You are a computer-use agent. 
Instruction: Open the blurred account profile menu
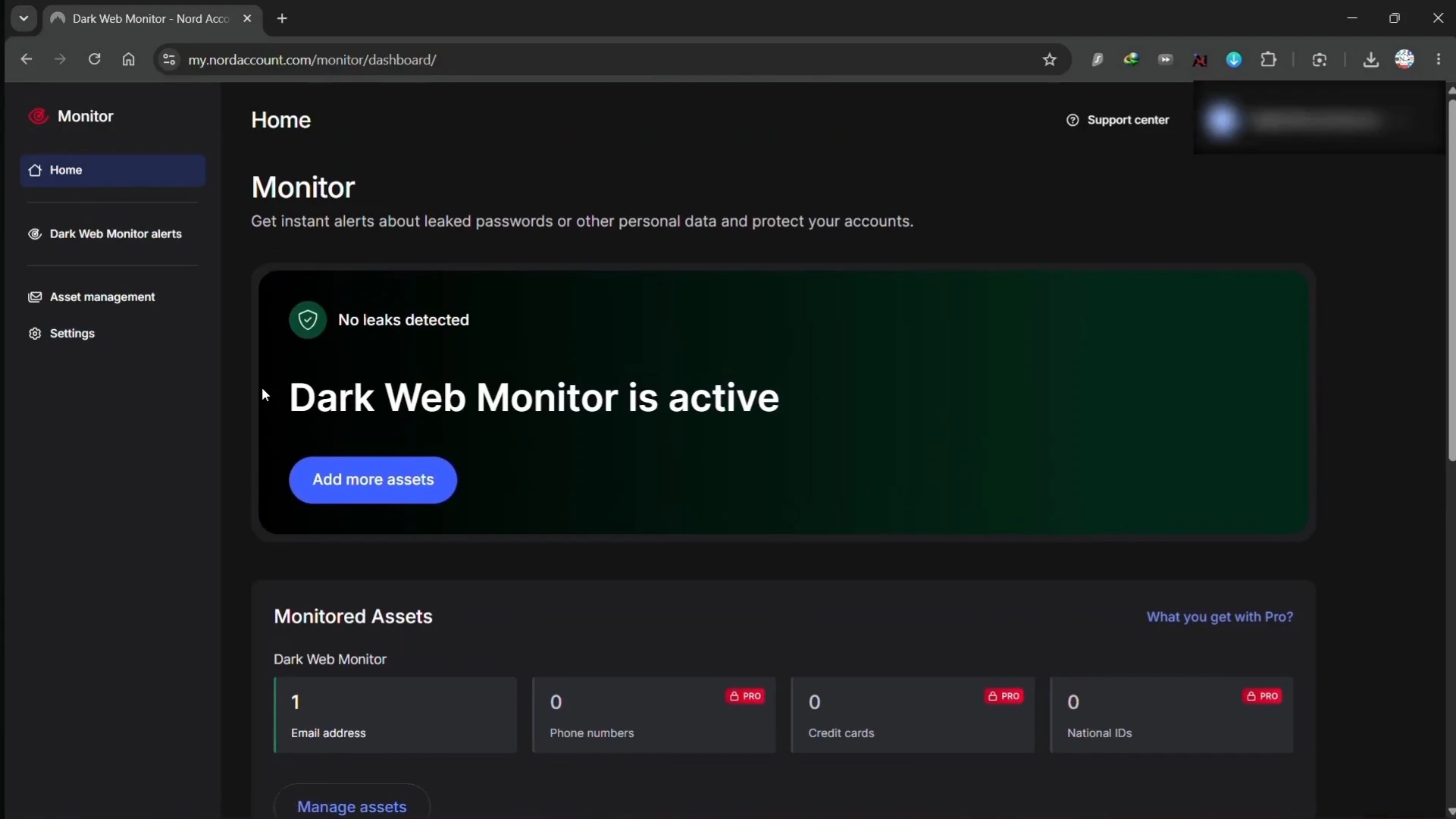tap(1317, 121)
